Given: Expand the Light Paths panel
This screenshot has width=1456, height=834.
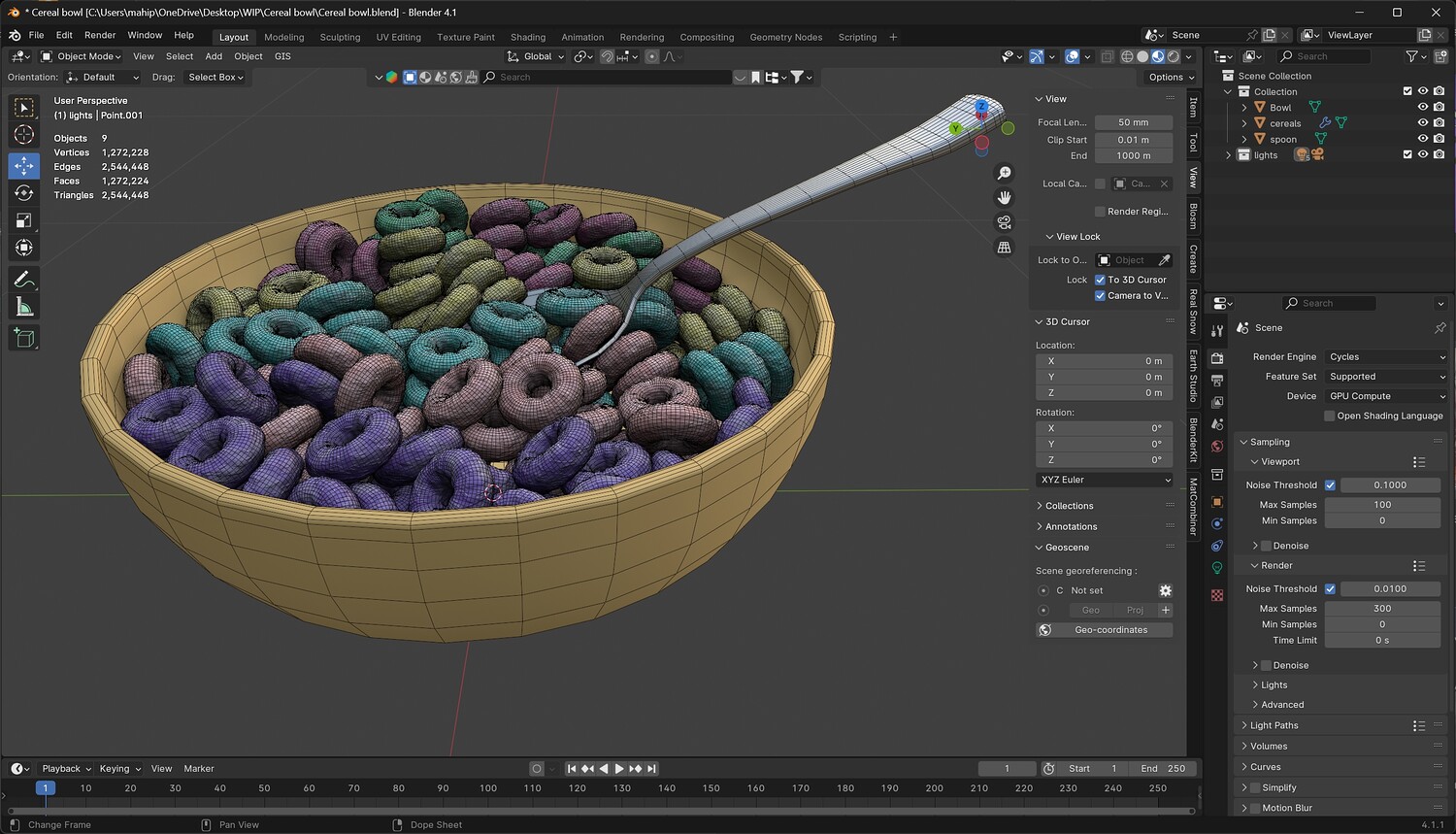Looking at the screenshot, I should point(1274,725).
